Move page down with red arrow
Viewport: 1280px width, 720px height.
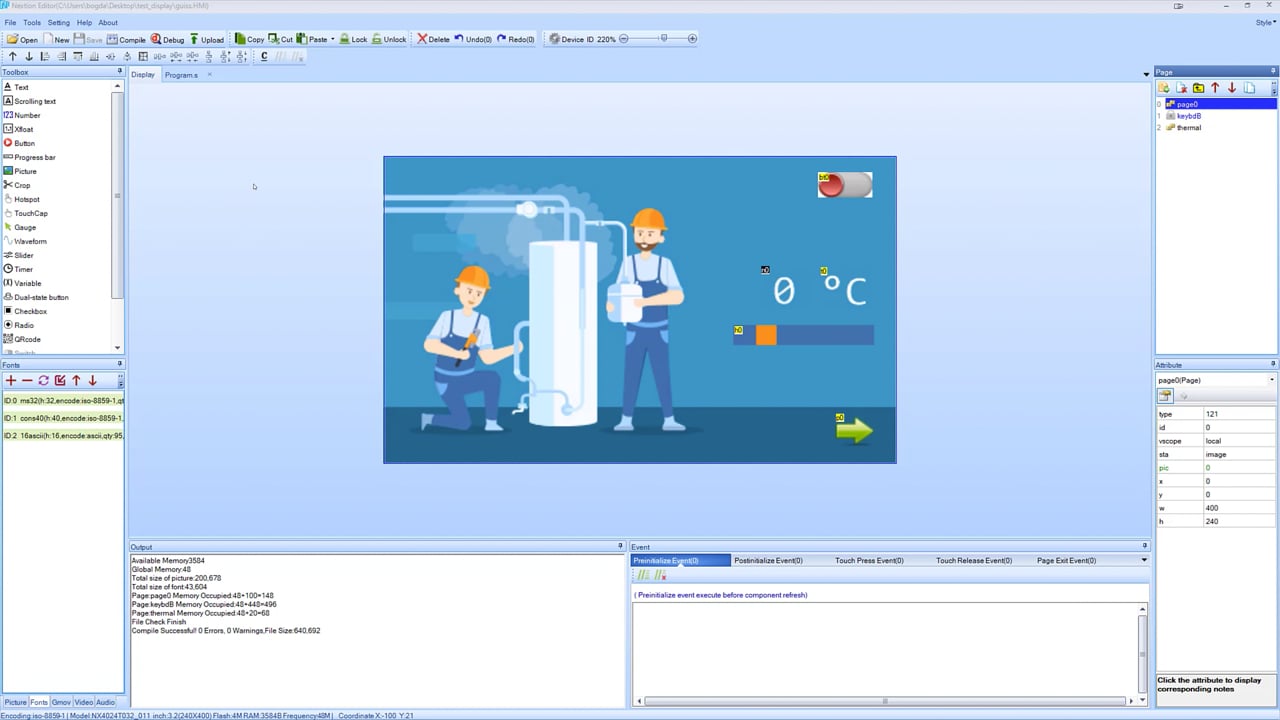[x=1232, y=88]
